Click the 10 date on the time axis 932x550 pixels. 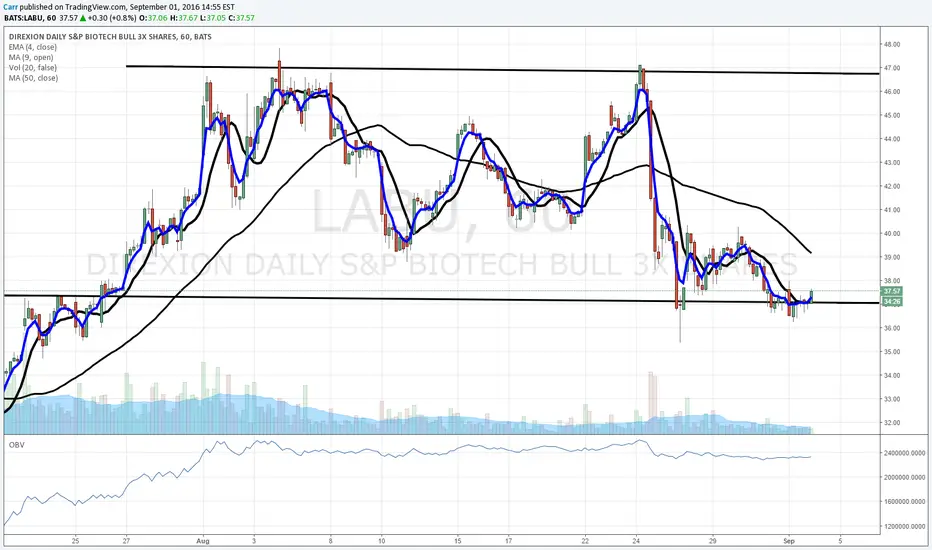tap(382, 541)
